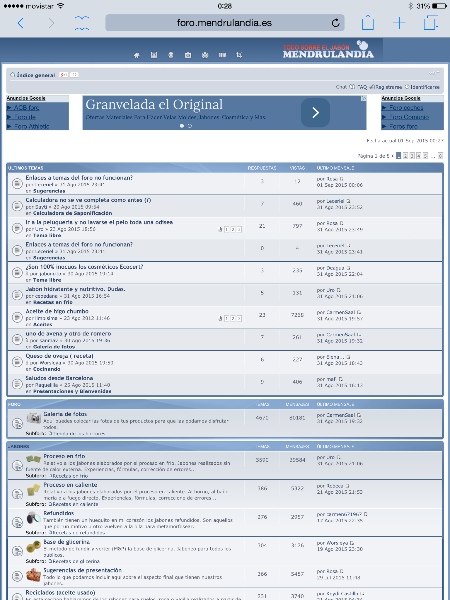450x600 pixels.
Task: Open the last header navigation icon
Action: tap(239, 55)
